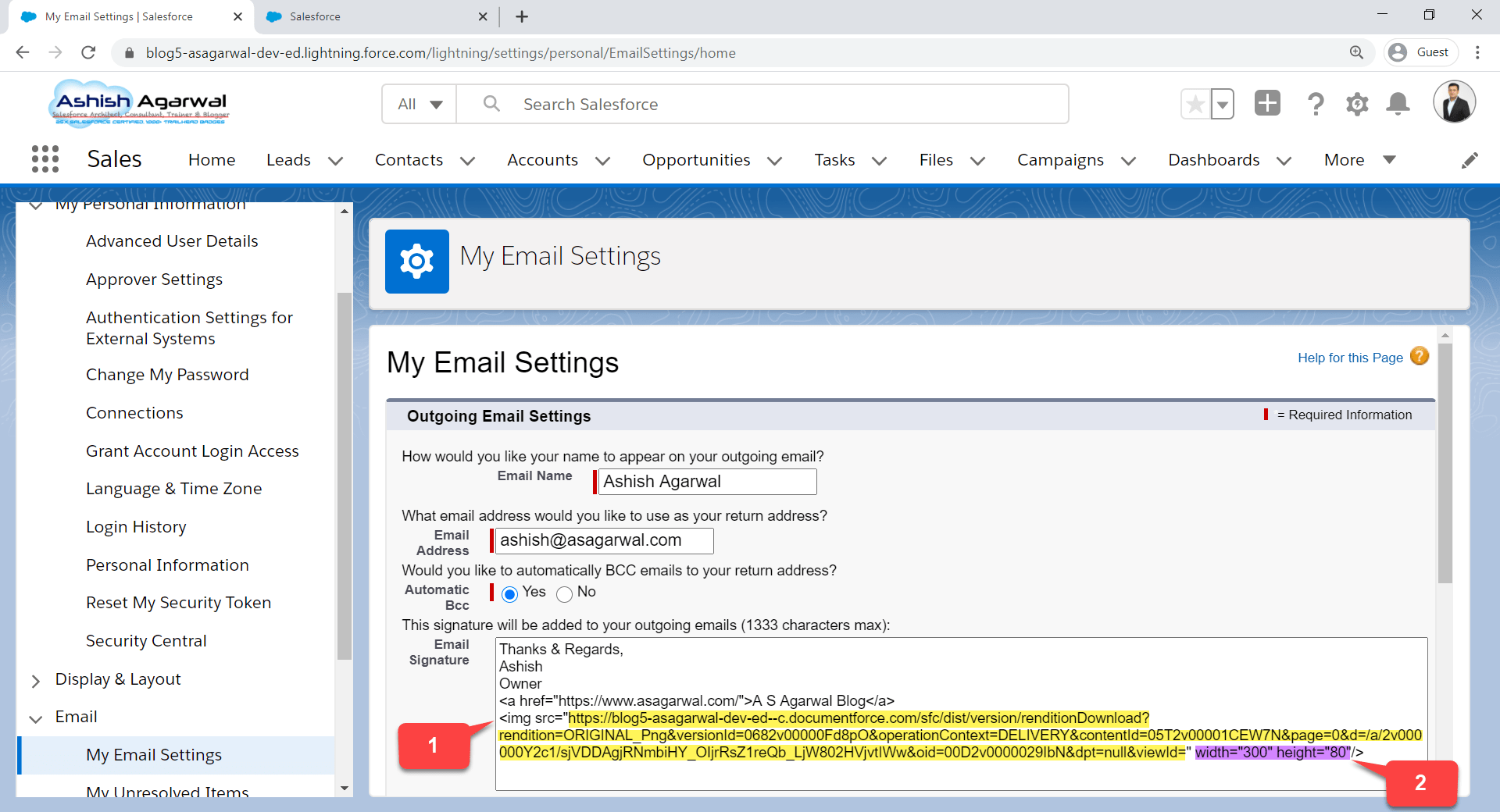The width and height of the screenshot is (1500, 812).
Task: Click the Ashish Agarwal logo
Action: 141,103
